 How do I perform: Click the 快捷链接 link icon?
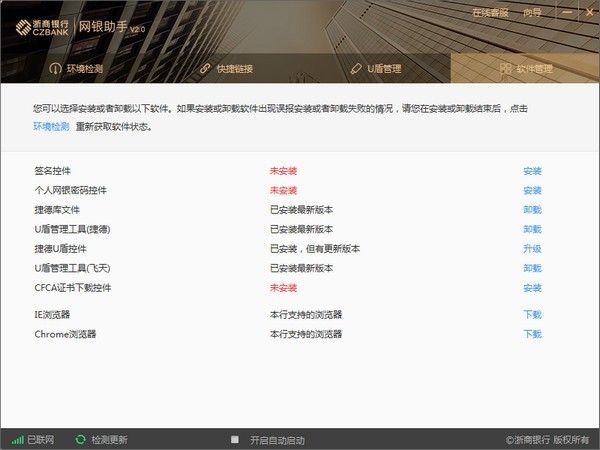[x=205, y=69]
